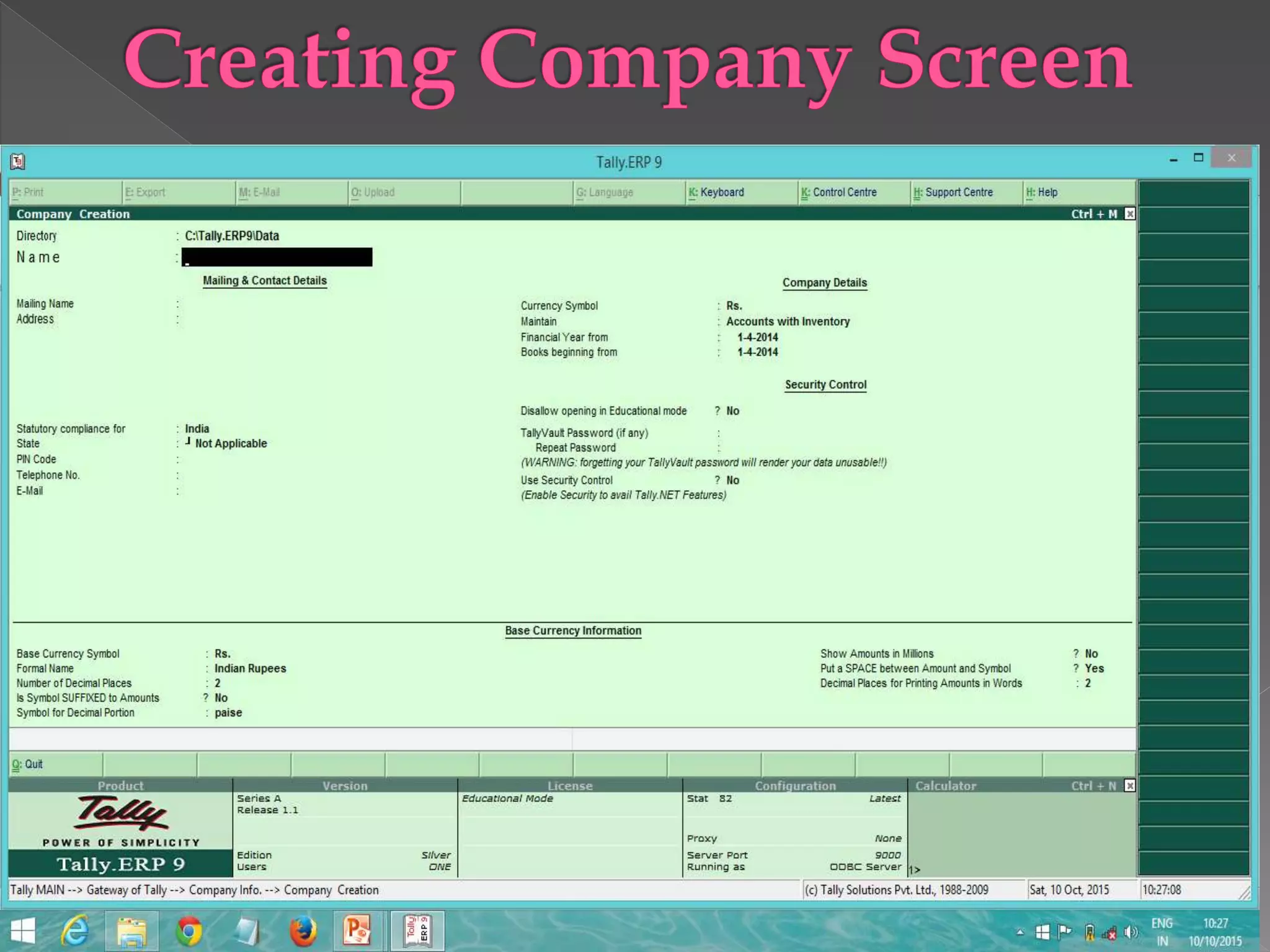Viewport: 1270px width, 952px height.
Task: Open the File Explorer taskbar icon
Action: pos(131,931)
